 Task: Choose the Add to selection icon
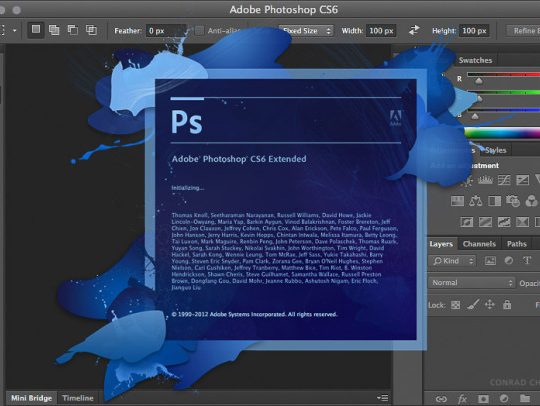tap(54, 30)
